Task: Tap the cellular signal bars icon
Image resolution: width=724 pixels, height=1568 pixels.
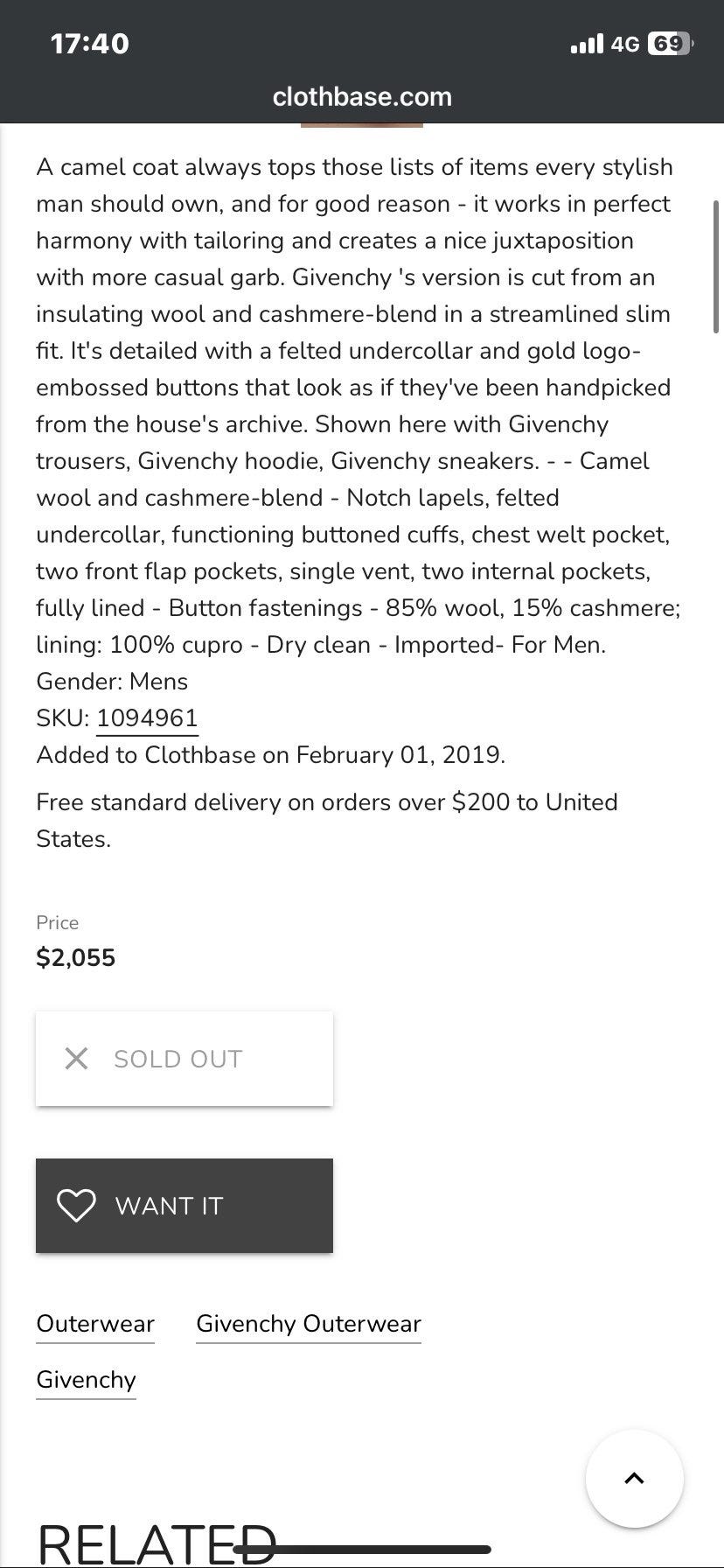Action: click(x=587, y=44)
